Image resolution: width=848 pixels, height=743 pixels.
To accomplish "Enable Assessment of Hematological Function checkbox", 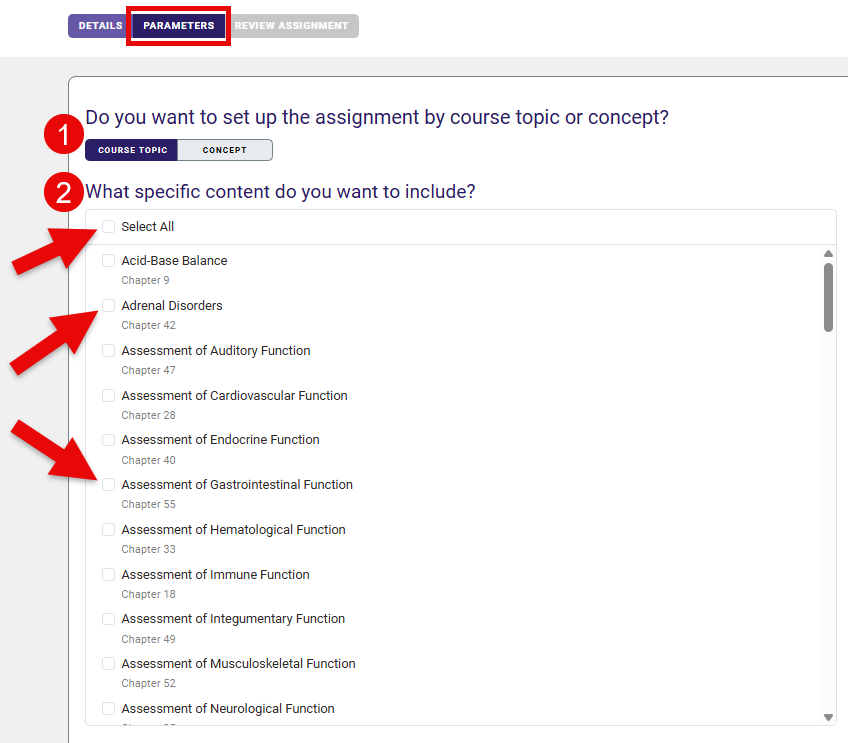I will tap(108, 530).
